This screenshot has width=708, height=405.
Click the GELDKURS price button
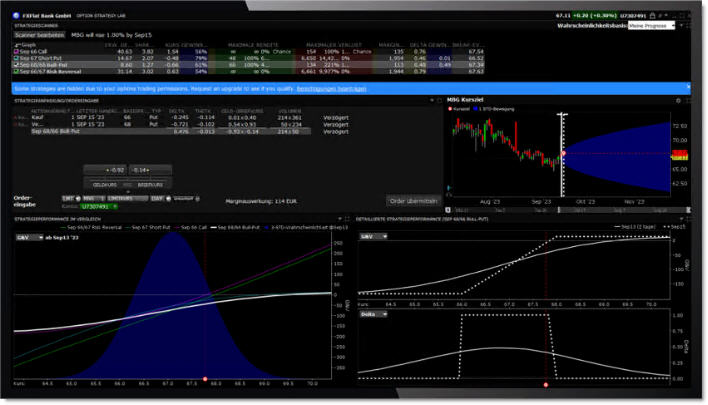tap(105, 185)
